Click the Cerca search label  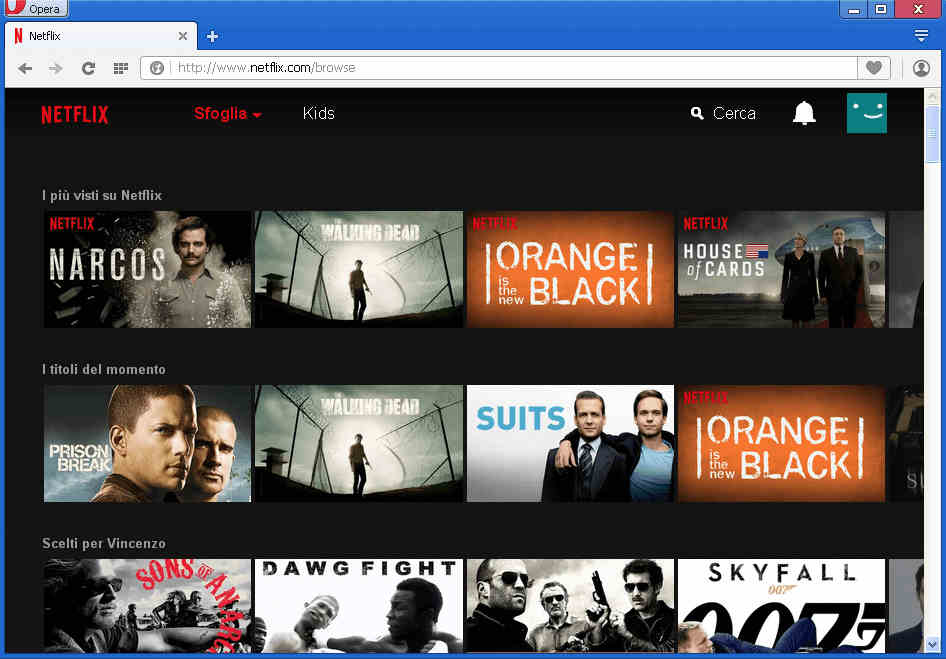tap(734, 113)
